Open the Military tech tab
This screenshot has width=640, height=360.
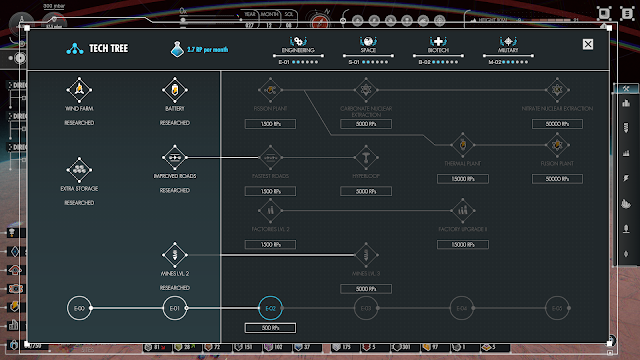[x=508, y=51]
